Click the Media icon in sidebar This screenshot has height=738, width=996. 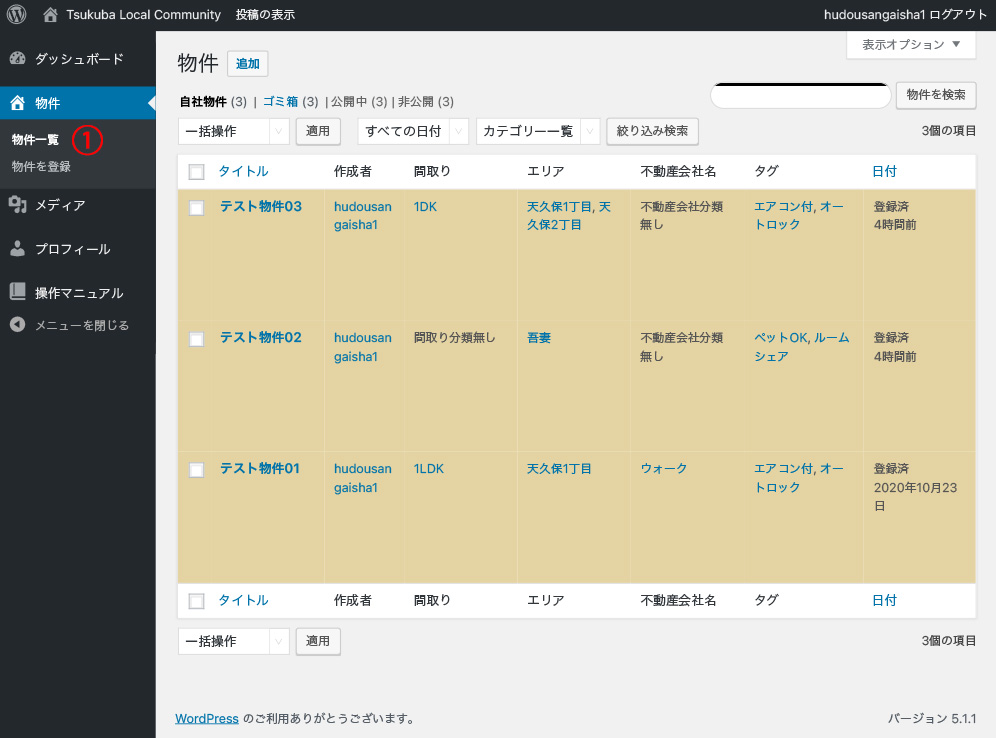tap(17, 205)
